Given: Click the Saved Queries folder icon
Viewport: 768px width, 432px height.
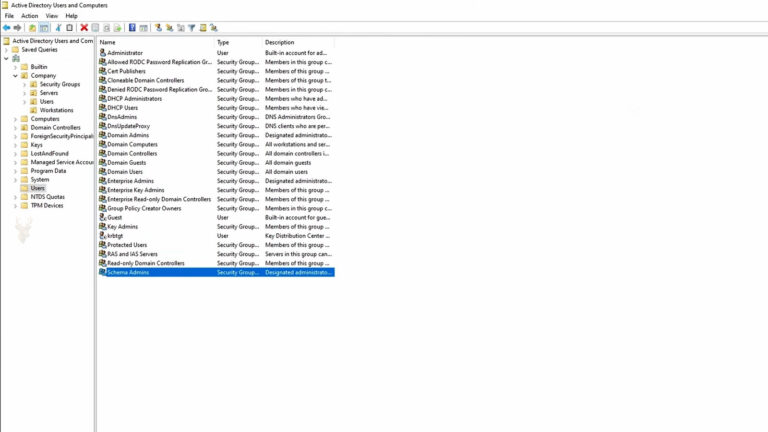Looking at the screenshot, I should [x=15, y=49].
